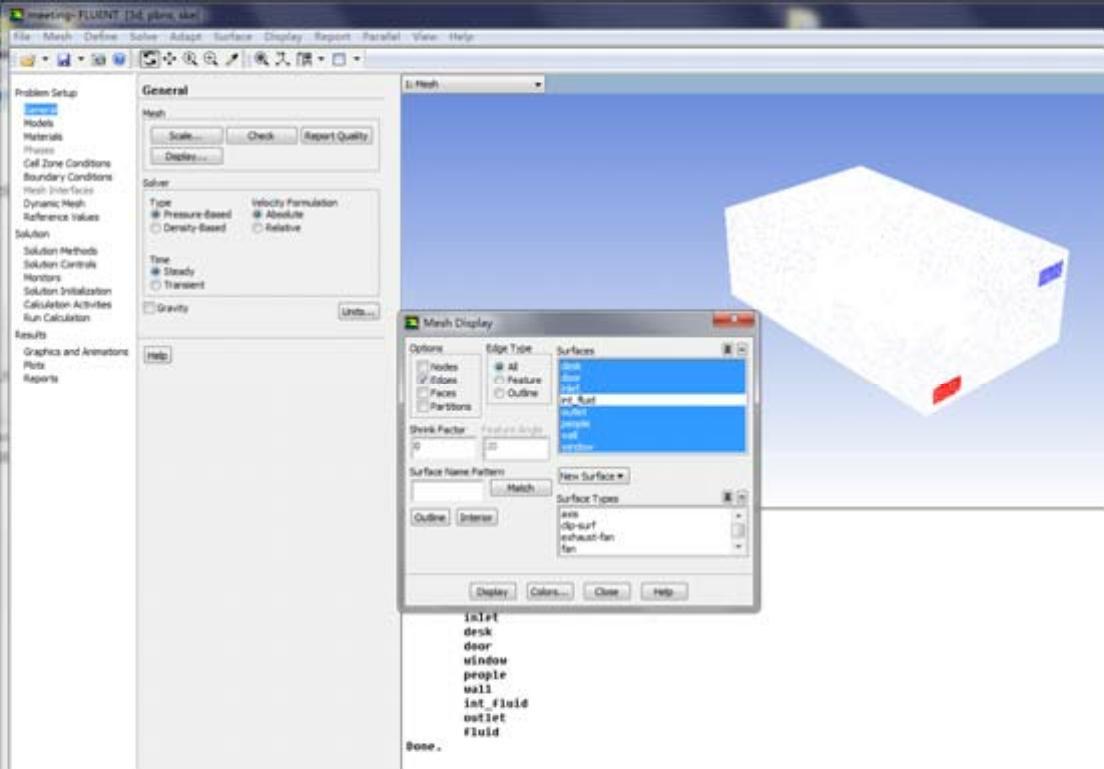The image size is (1104, 769).
Task: Click the Surface Name Pattern input field
Action: pyautogui.click(x=447, y=490)
